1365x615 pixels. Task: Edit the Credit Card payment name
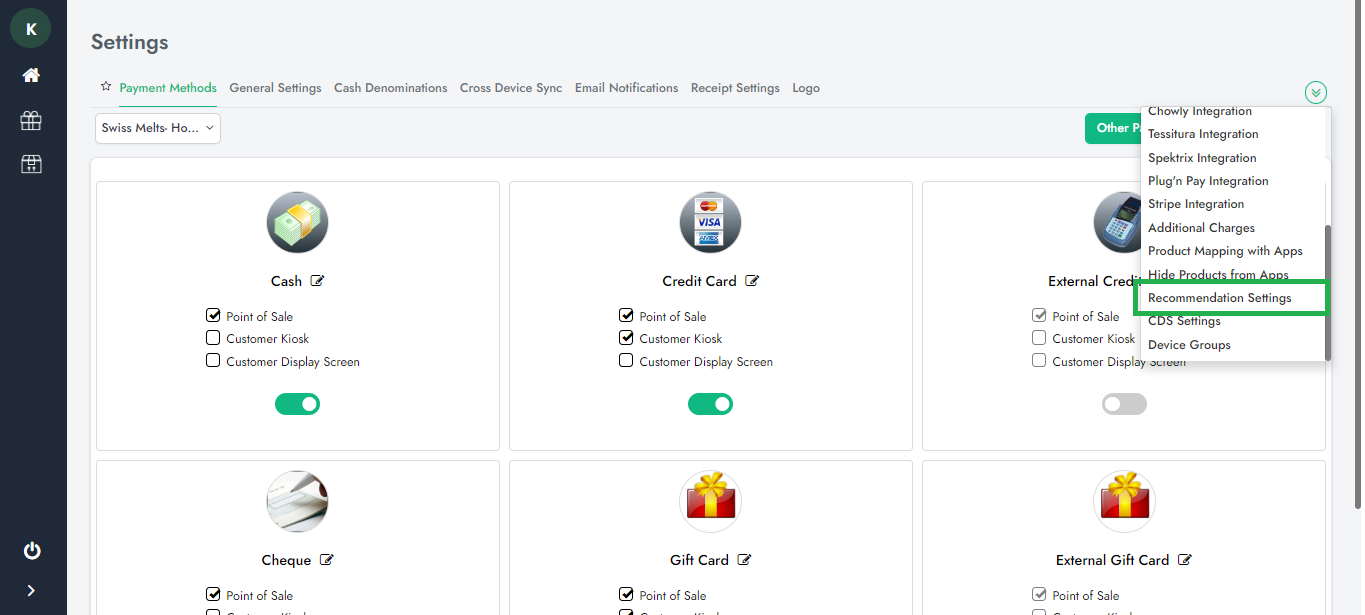point(752,281)
